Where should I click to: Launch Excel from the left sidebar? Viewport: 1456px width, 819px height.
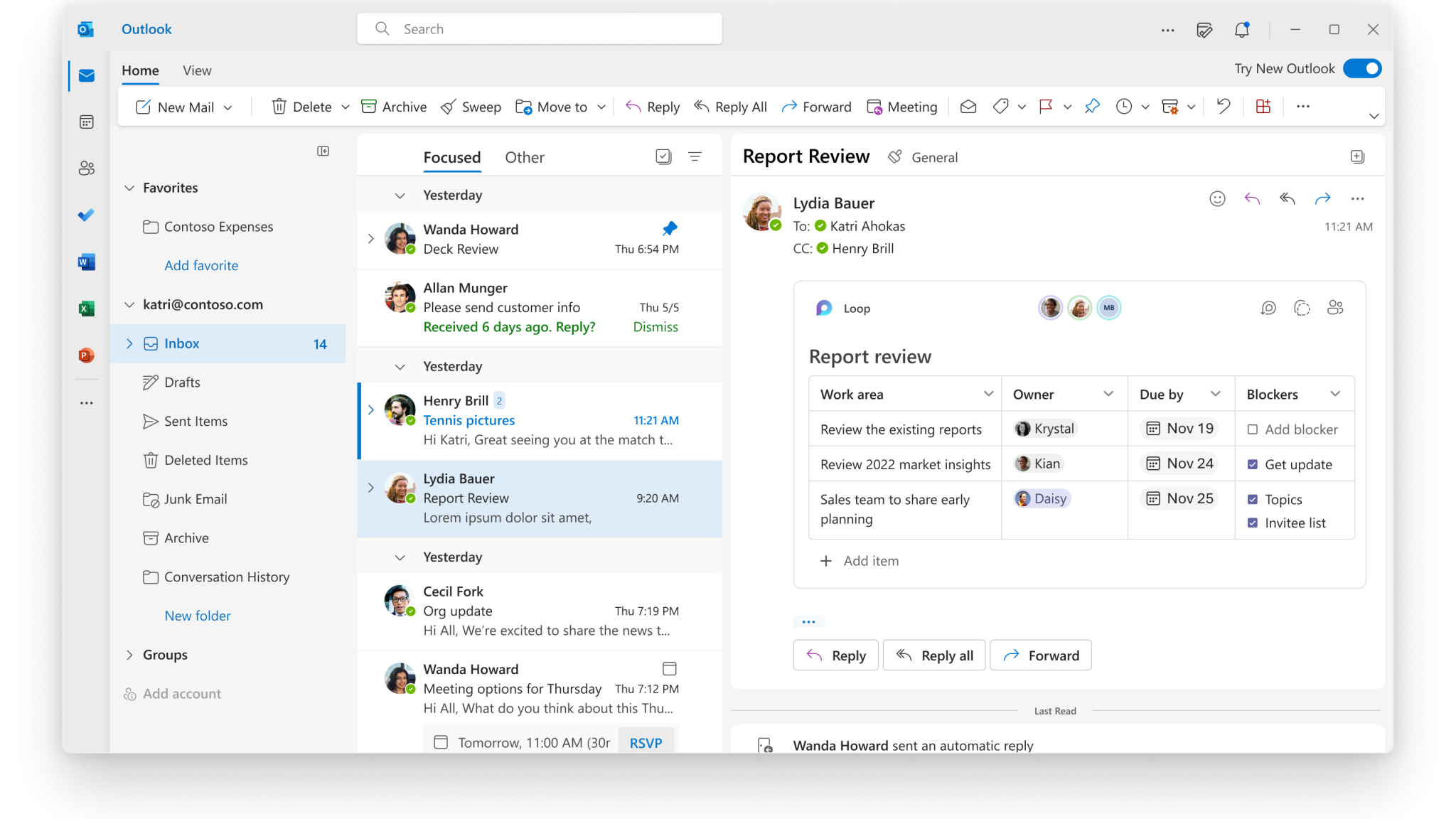(87, 309)
